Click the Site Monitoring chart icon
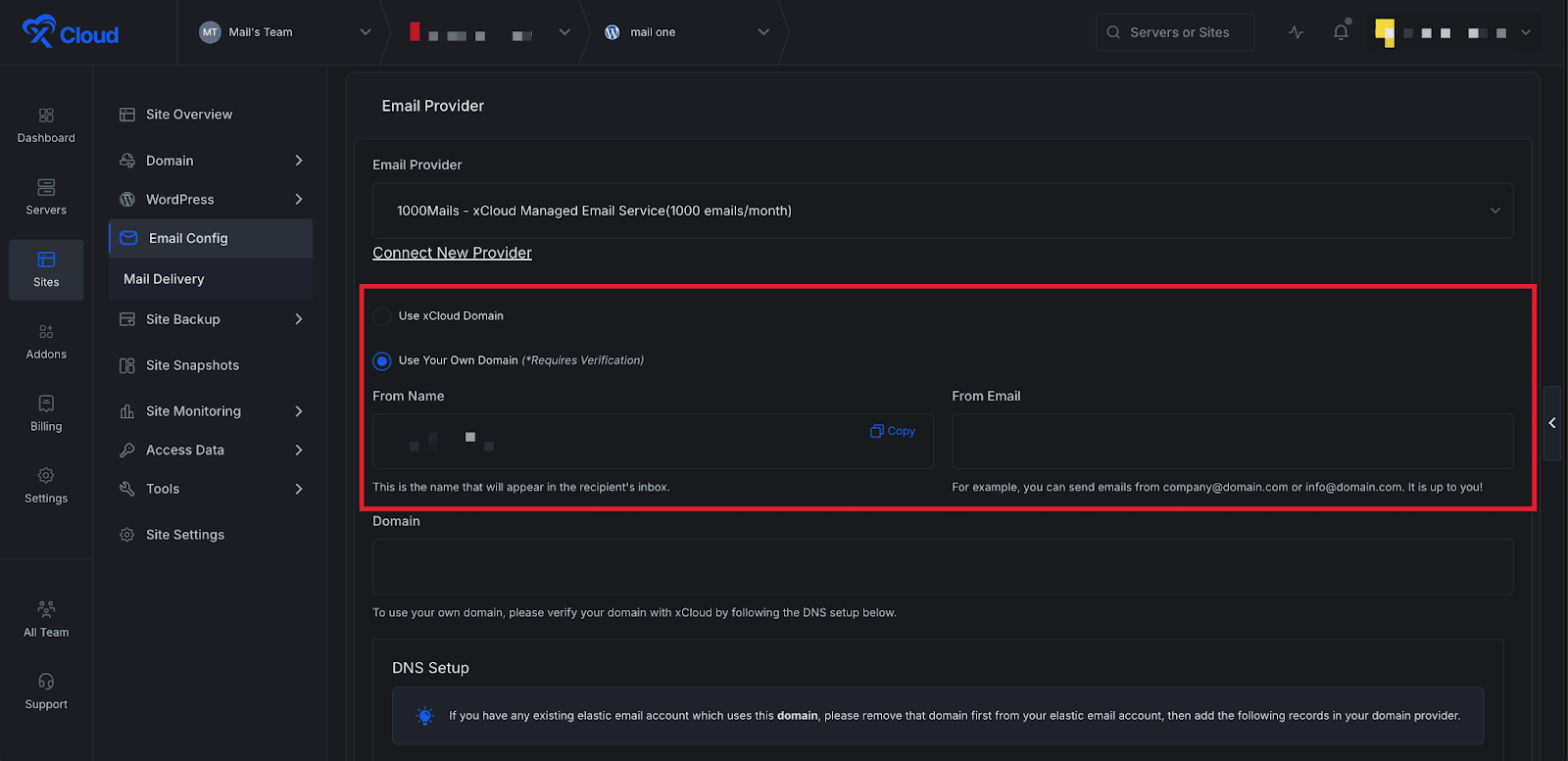Screen dimensions: 1568x761 coord(127,411)
